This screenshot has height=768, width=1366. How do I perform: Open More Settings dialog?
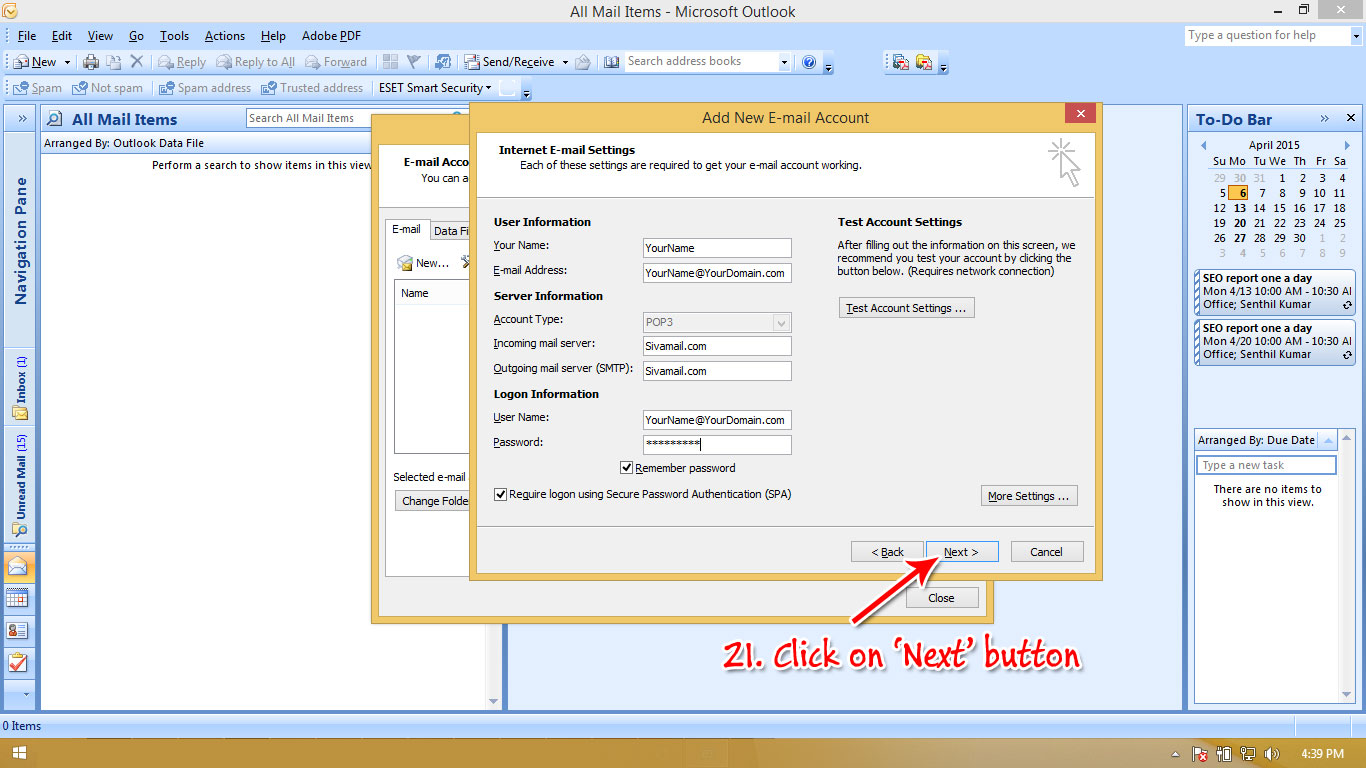1029,495
